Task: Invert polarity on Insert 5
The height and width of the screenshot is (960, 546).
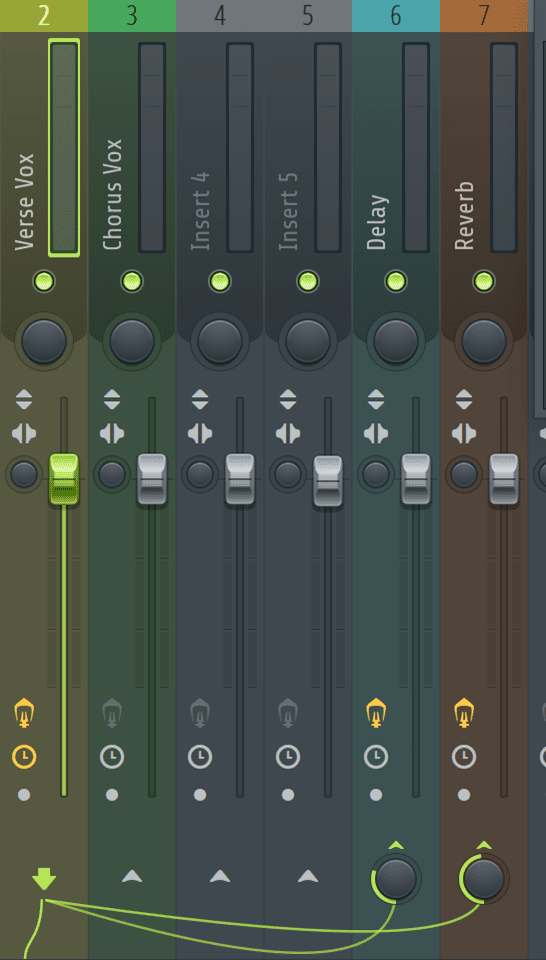Action: (x=288, y=400)
